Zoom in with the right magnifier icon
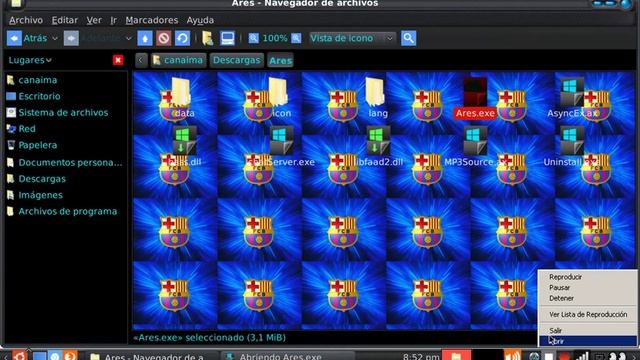Viewport: 640px width, 360px height. click(296, 38)
